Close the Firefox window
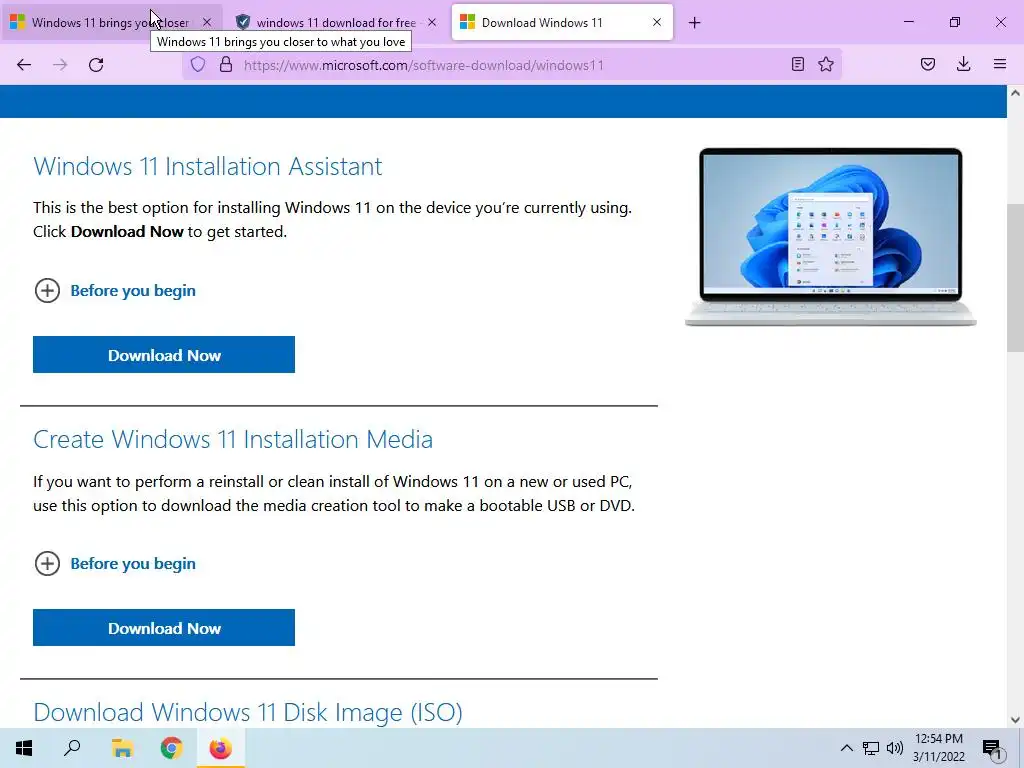Image resolution: width=1024 pixels, height=768 pixels. [x=1000, y=22]
